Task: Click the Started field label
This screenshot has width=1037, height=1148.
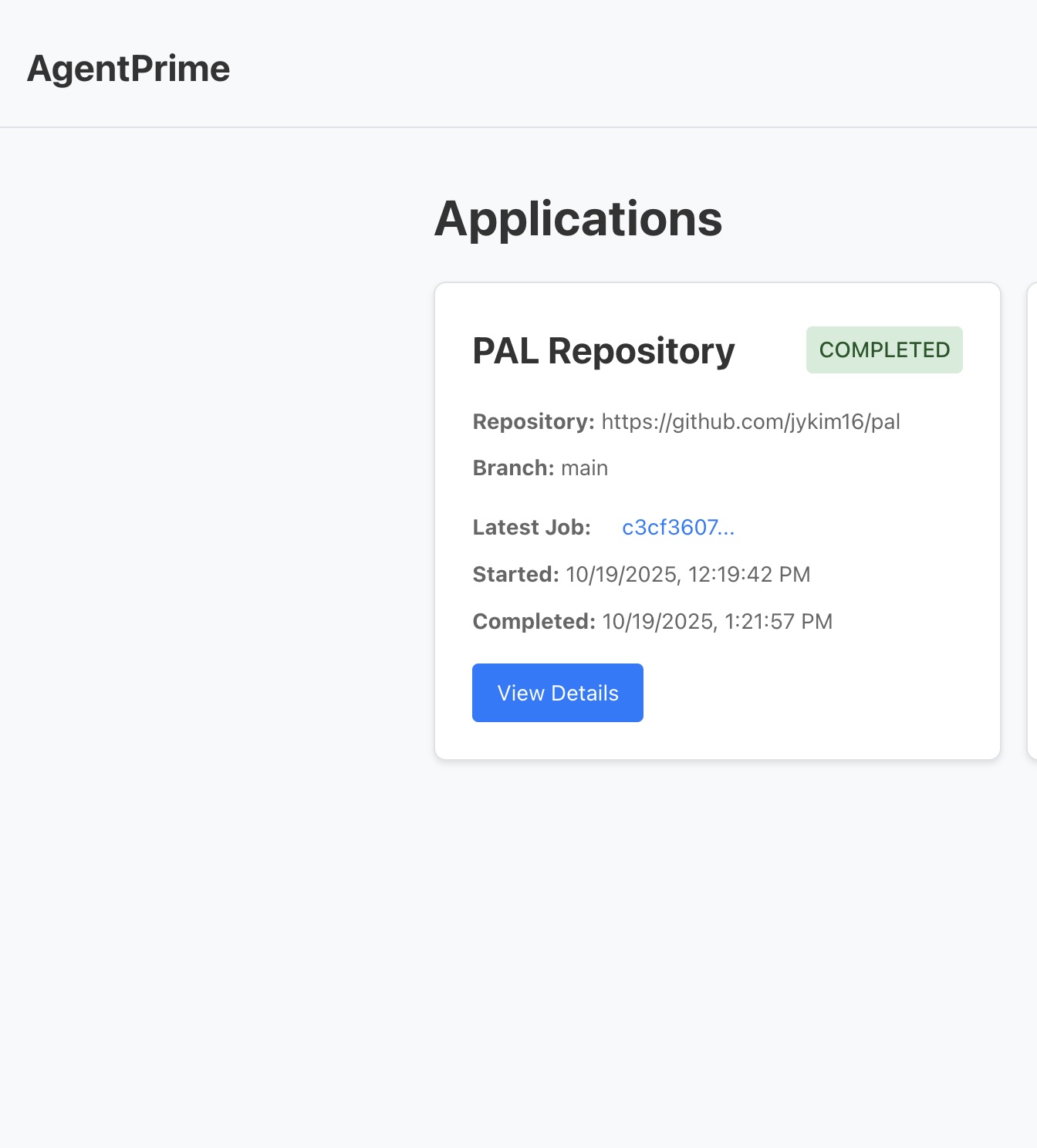Action: point(515,574)
